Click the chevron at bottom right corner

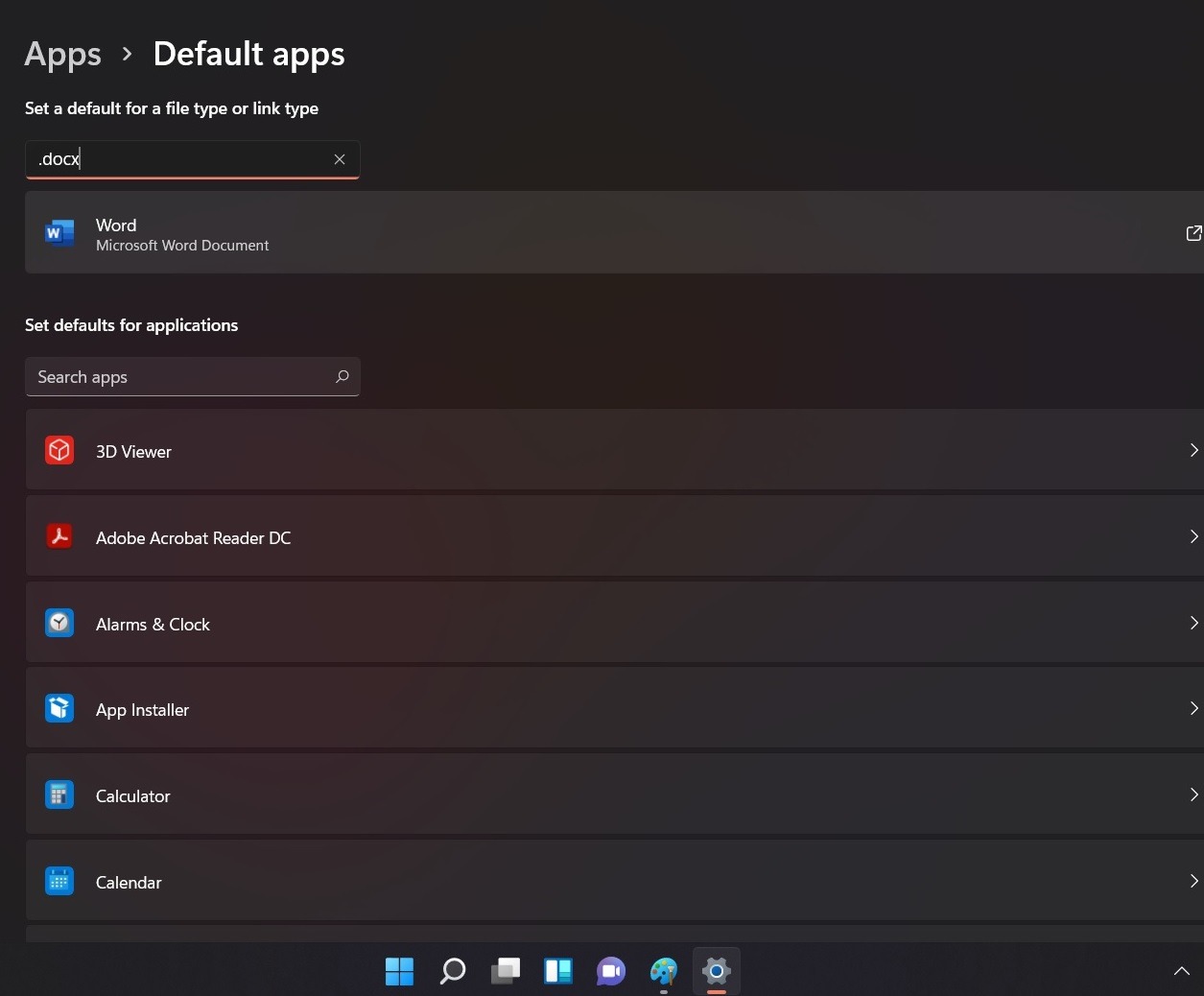[1182, 970]
